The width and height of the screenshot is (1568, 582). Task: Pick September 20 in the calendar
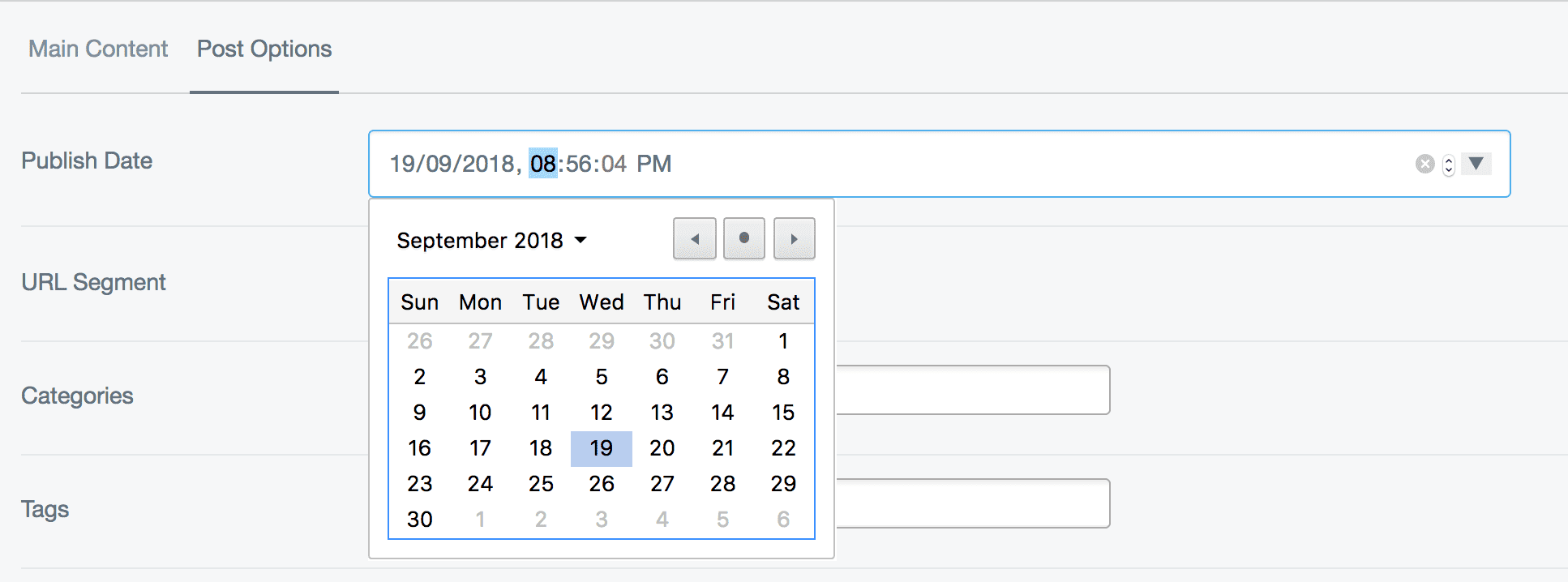(x=662, y=448)
